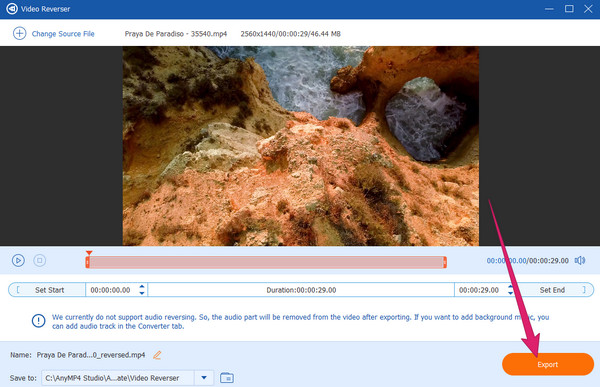Maximize the Video Reverser window
Screen dimensions: 600x387
569,8
